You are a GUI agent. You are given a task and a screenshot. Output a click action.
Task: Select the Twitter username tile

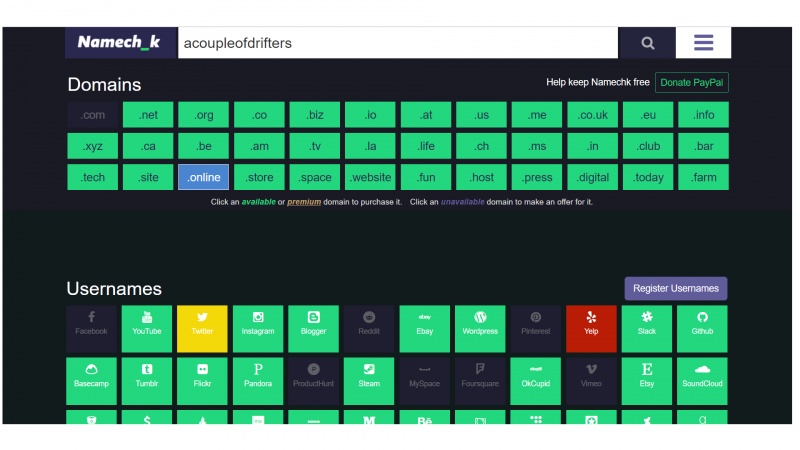tap(202, 329)
